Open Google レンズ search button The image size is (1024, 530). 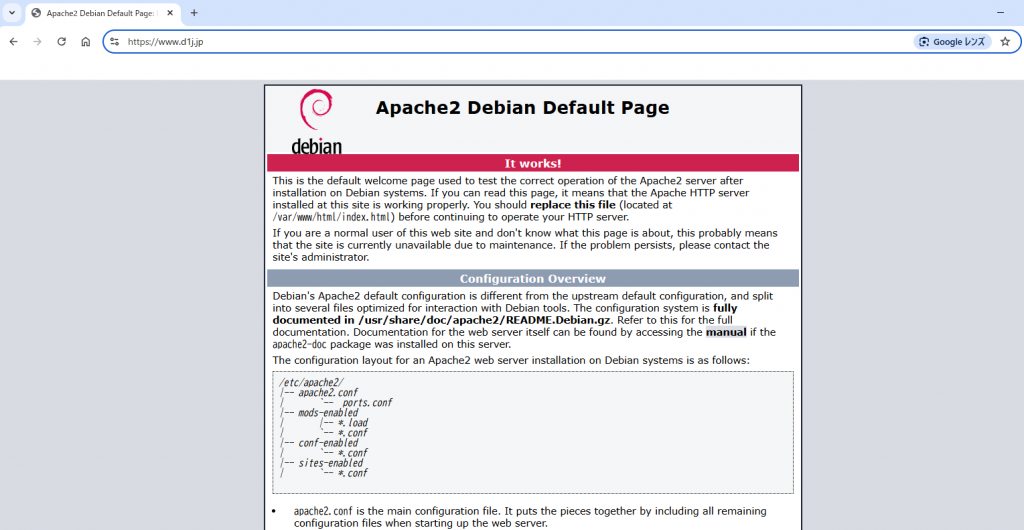tap(952, 42)
